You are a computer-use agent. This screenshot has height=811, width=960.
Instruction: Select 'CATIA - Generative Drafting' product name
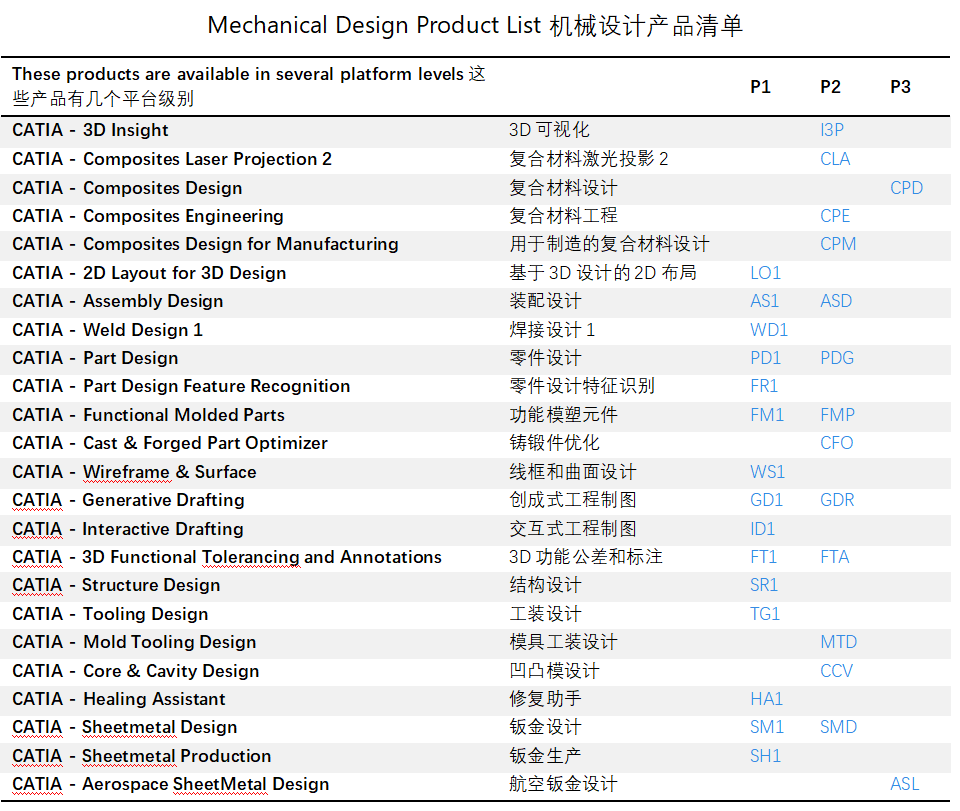[x=129, y=500]
